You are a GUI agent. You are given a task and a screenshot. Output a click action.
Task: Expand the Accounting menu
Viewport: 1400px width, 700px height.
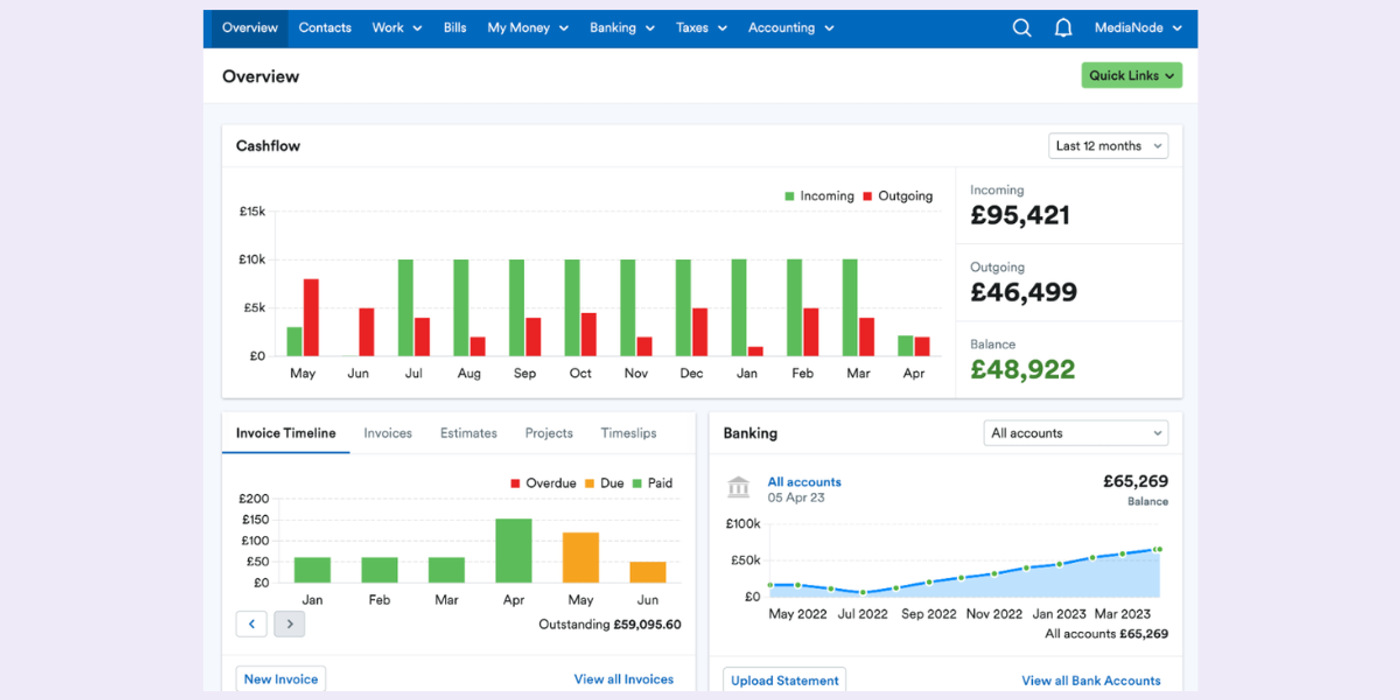[790, 27]
